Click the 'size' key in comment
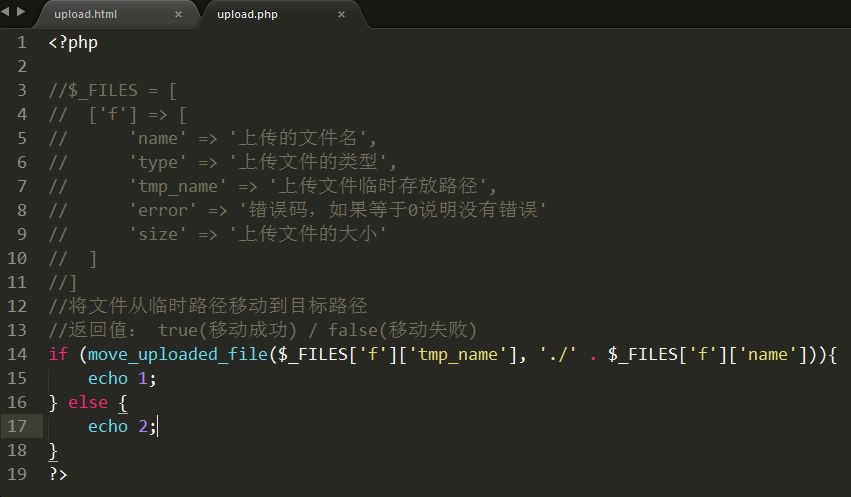Screen dimensions: 851x497 coord(158,234)
